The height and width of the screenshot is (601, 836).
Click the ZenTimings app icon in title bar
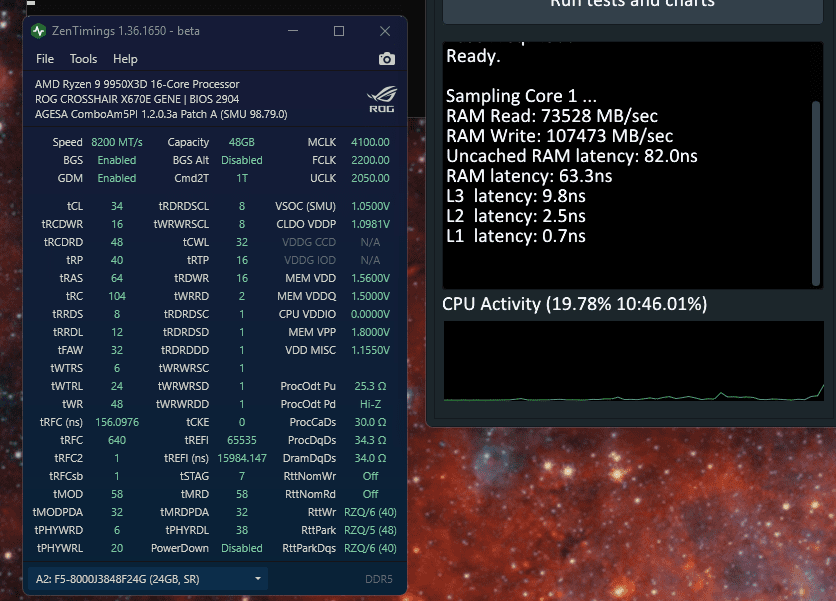pos(38,31)
